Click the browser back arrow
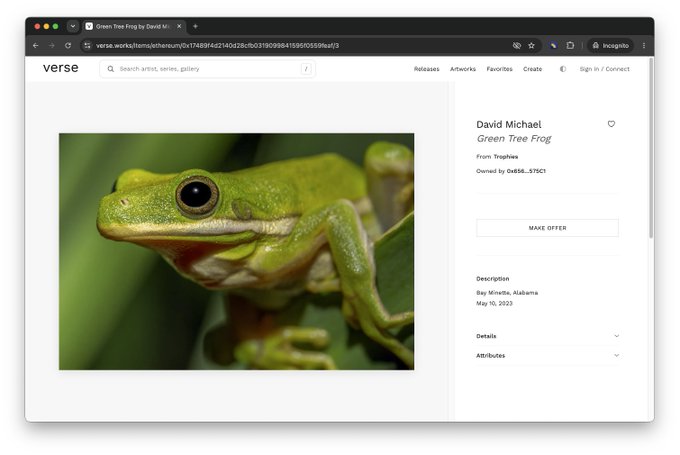 (36, 46)
